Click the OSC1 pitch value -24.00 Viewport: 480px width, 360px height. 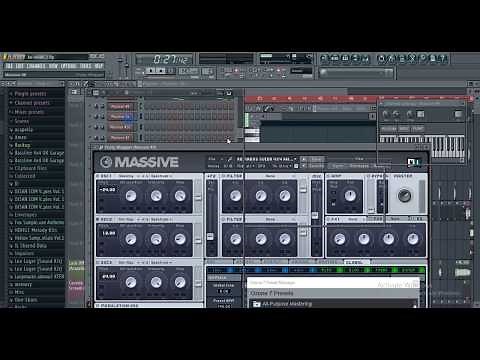107,190
